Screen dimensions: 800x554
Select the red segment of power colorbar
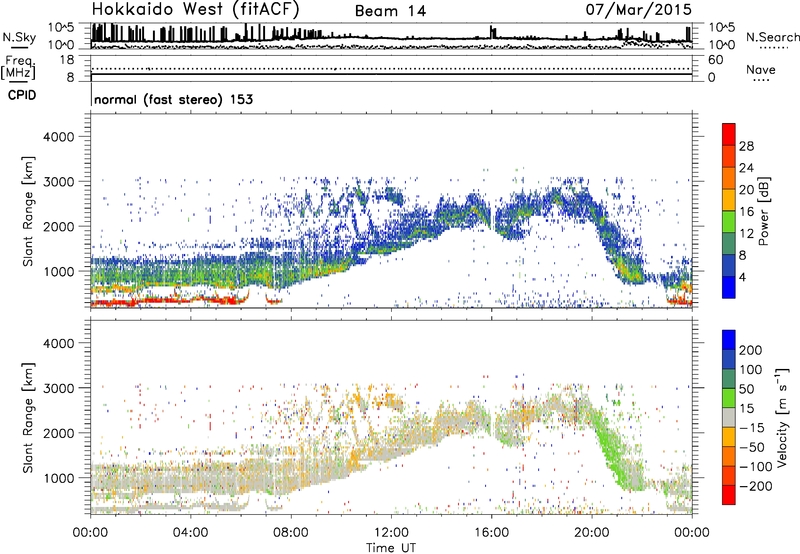pos(729,134)
